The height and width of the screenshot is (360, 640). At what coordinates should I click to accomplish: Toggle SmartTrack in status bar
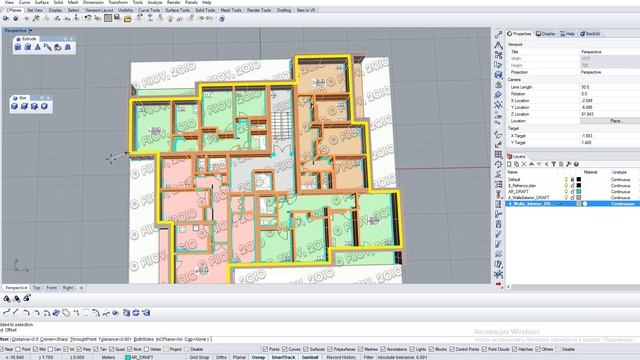click(x=283, y=357)
